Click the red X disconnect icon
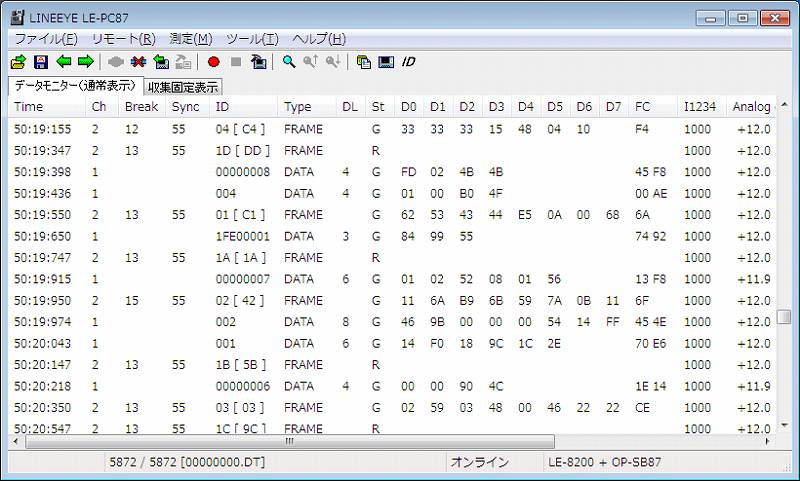This screenshot has height=481, width=800. tap(138, 62)
